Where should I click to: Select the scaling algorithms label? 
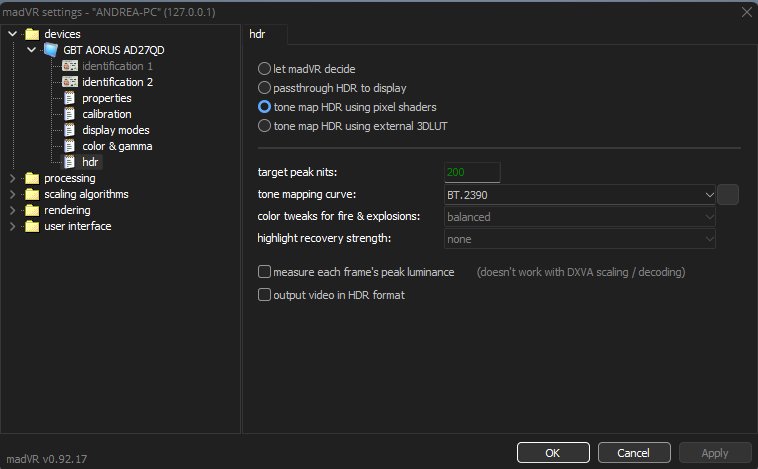point(87,194)
